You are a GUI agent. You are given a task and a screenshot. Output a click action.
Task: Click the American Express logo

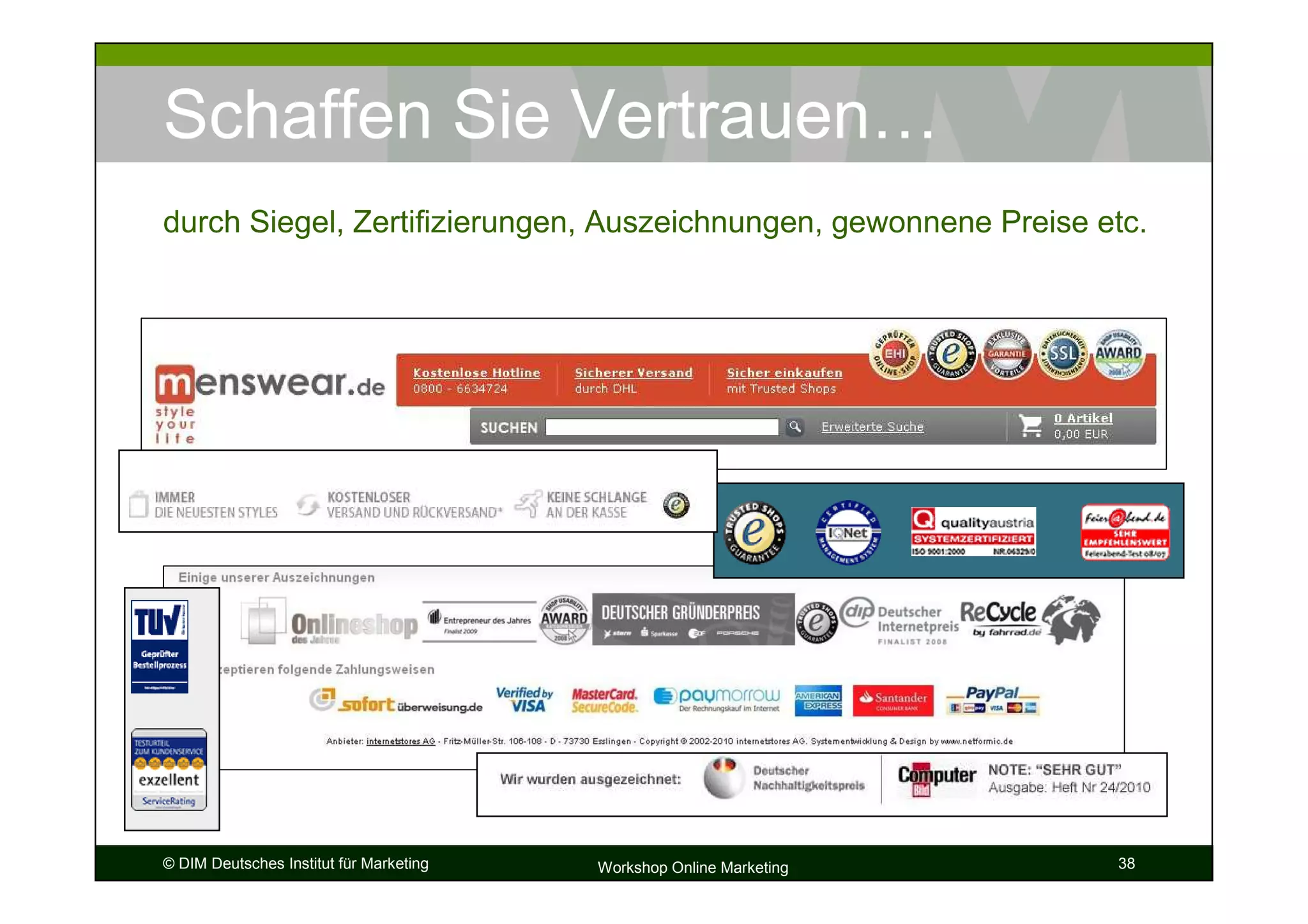point(818,701)
